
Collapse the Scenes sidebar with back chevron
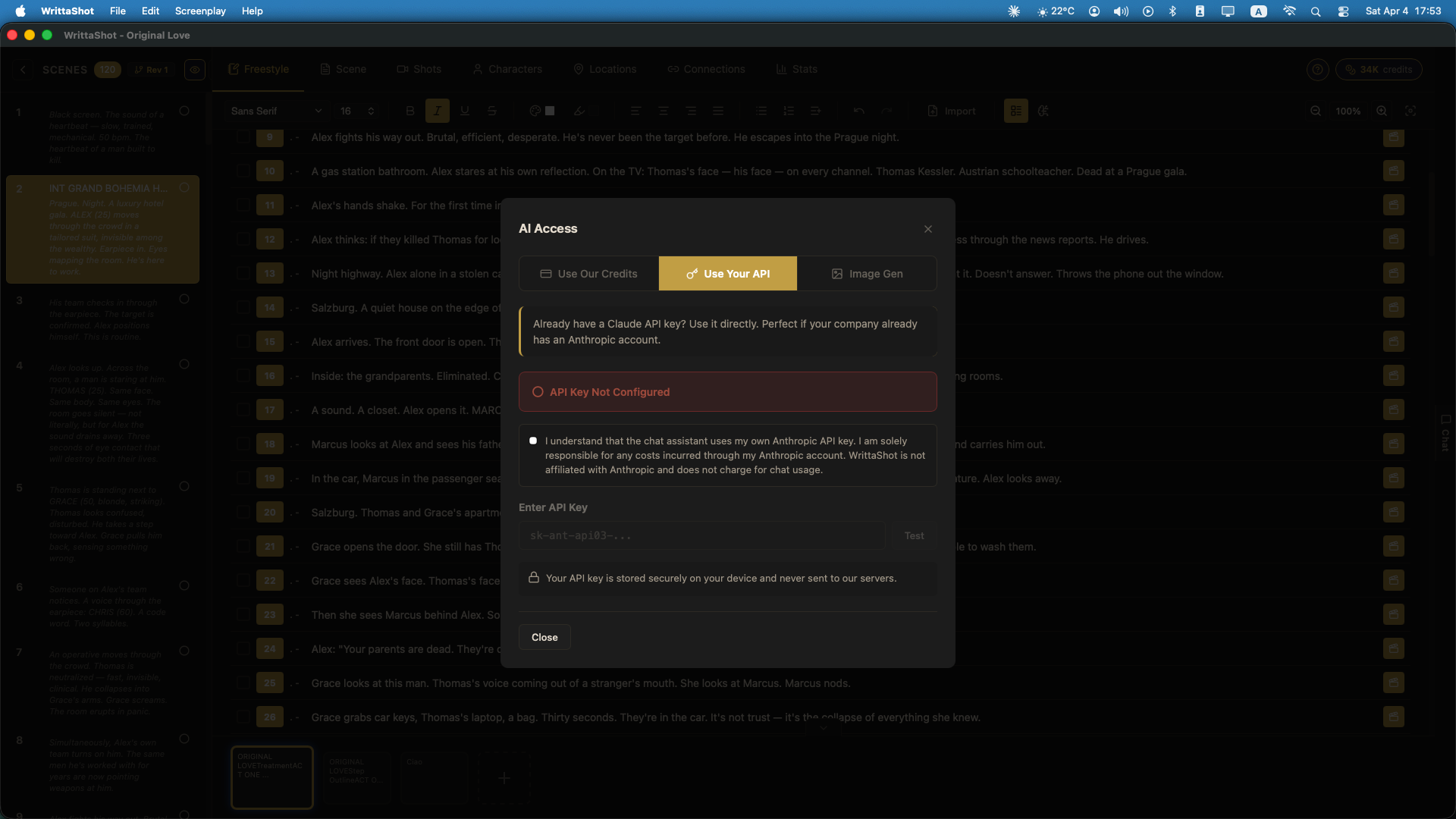click(x=24, y=69)
